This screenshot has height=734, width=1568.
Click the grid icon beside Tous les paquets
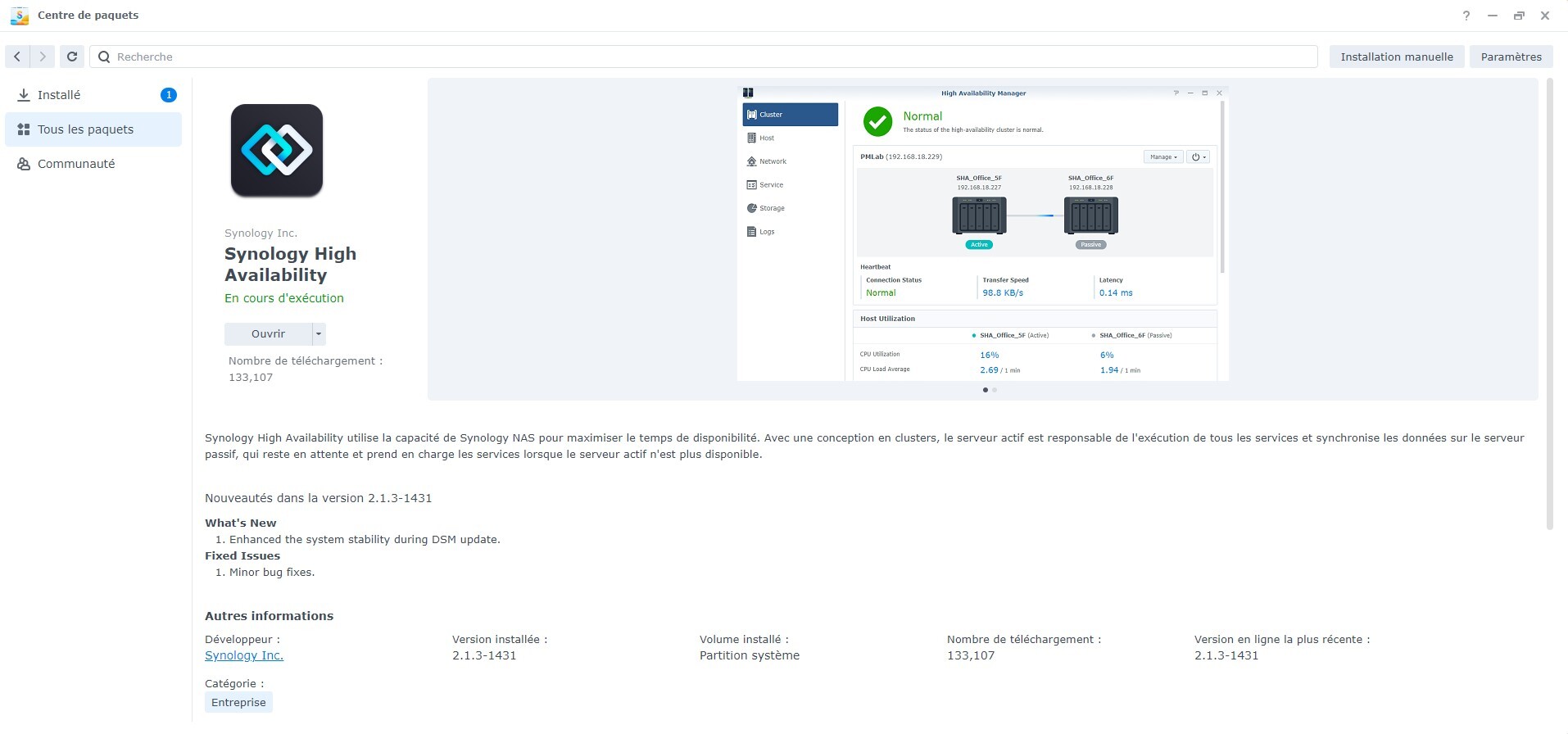click(24, 129)
